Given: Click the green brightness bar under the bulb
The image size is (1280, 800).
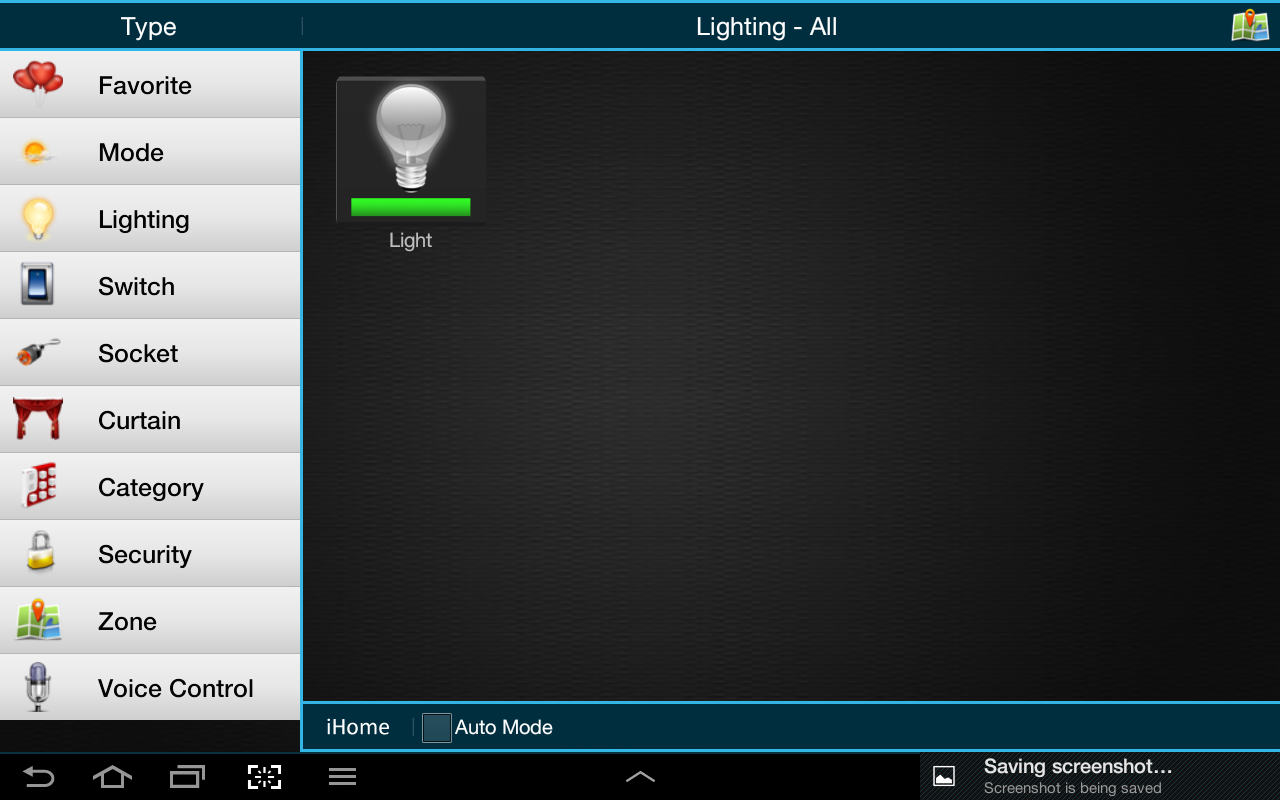Looking at the screenshot, I should click(411, 207).
